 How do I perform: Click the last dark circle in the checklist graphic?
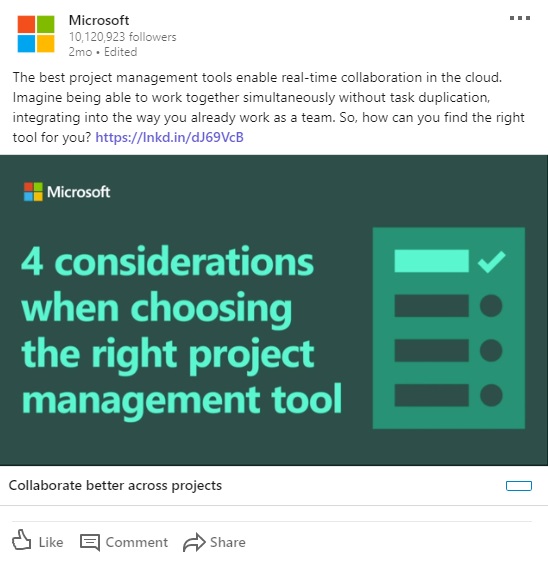[491, 395]
